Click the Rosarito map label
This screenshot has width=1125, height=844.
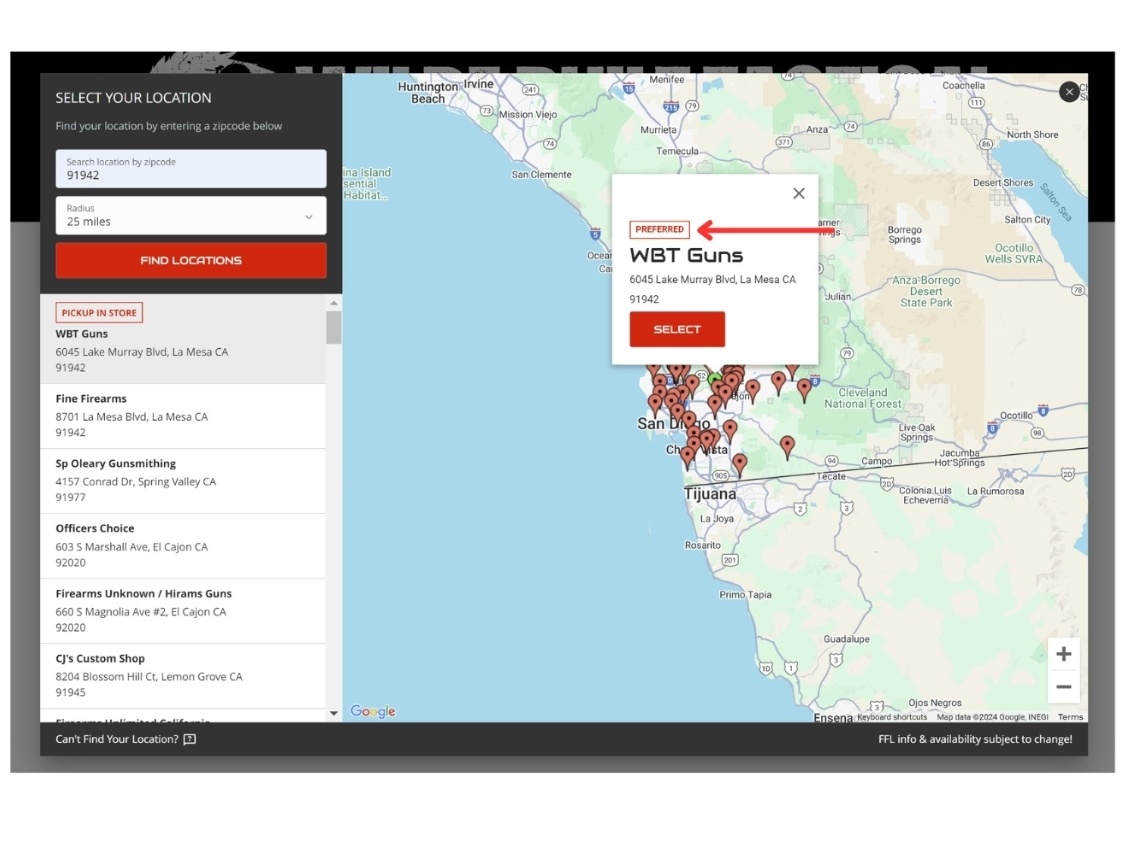702,545
